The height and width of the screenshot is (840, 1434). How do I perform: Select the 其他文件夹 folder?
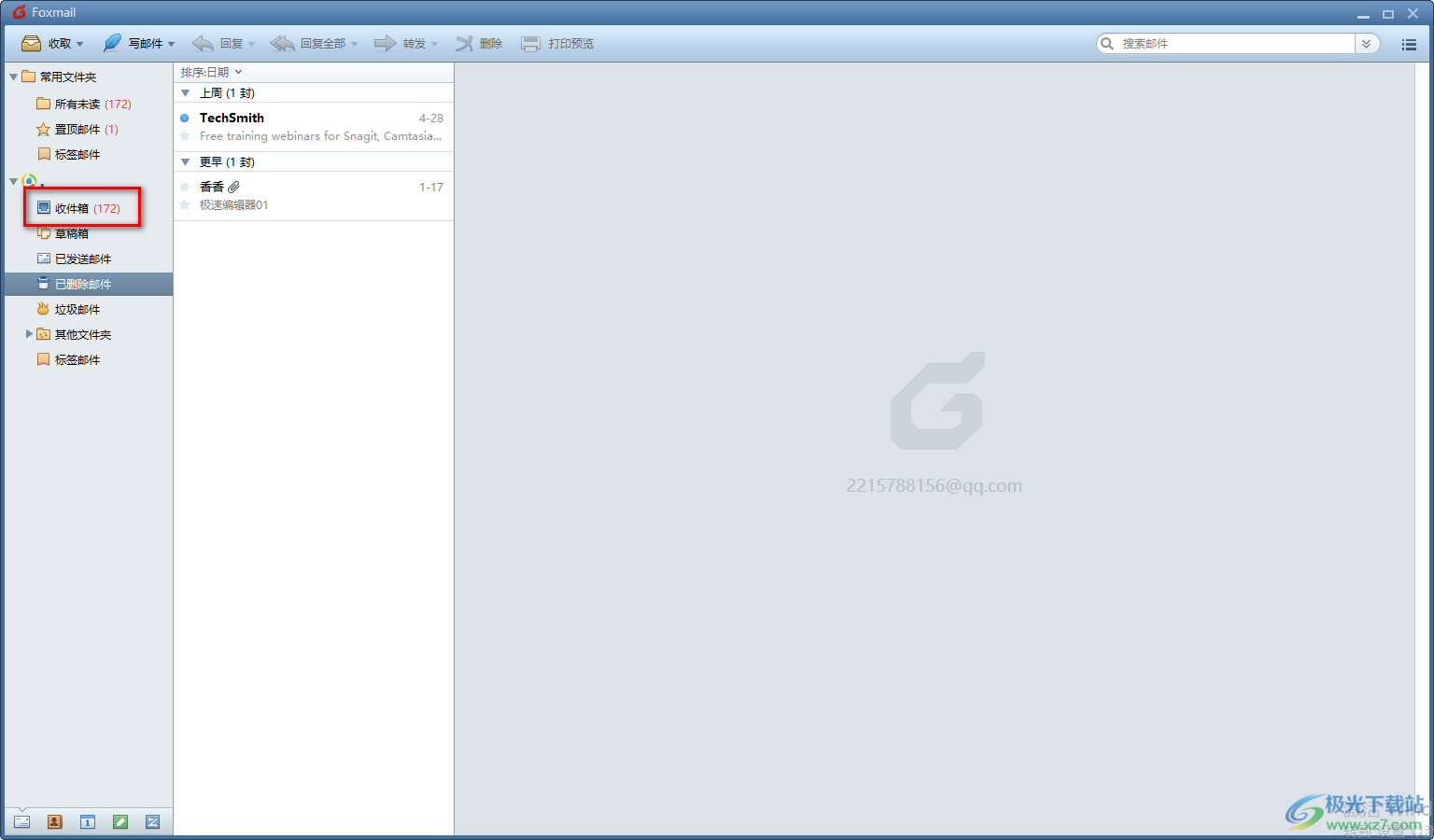click(74, 334)
